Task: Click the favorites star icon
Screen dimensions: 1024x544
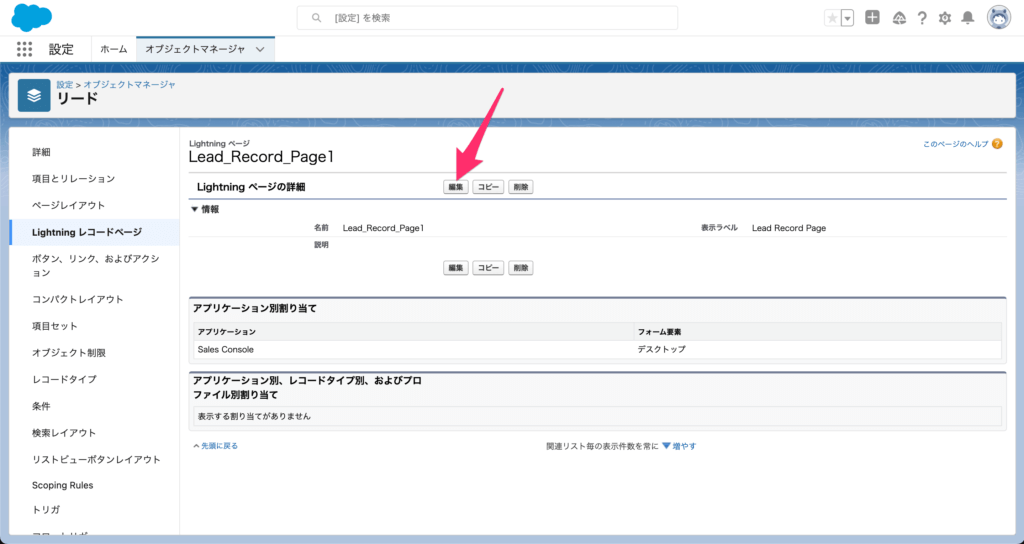Action: [832, 18]
